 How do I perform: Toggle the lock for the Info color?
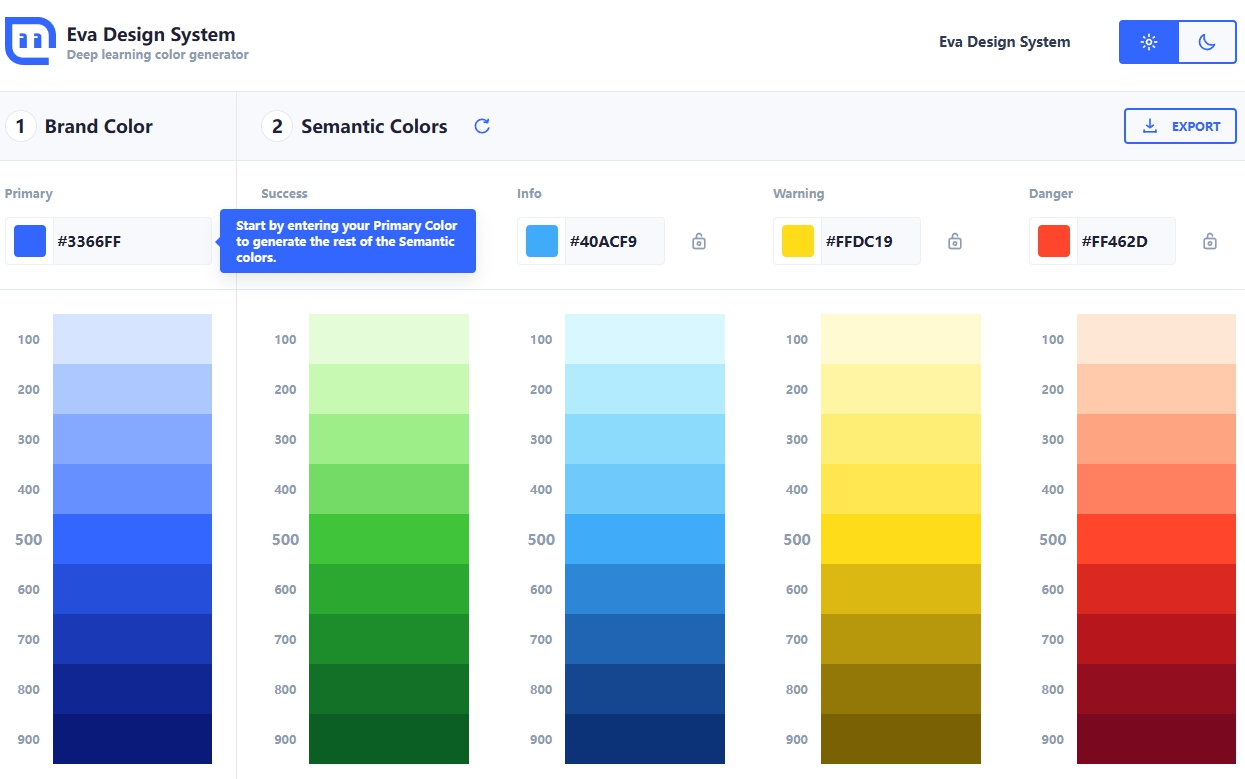pyautogui.click(x=699, y=241)
